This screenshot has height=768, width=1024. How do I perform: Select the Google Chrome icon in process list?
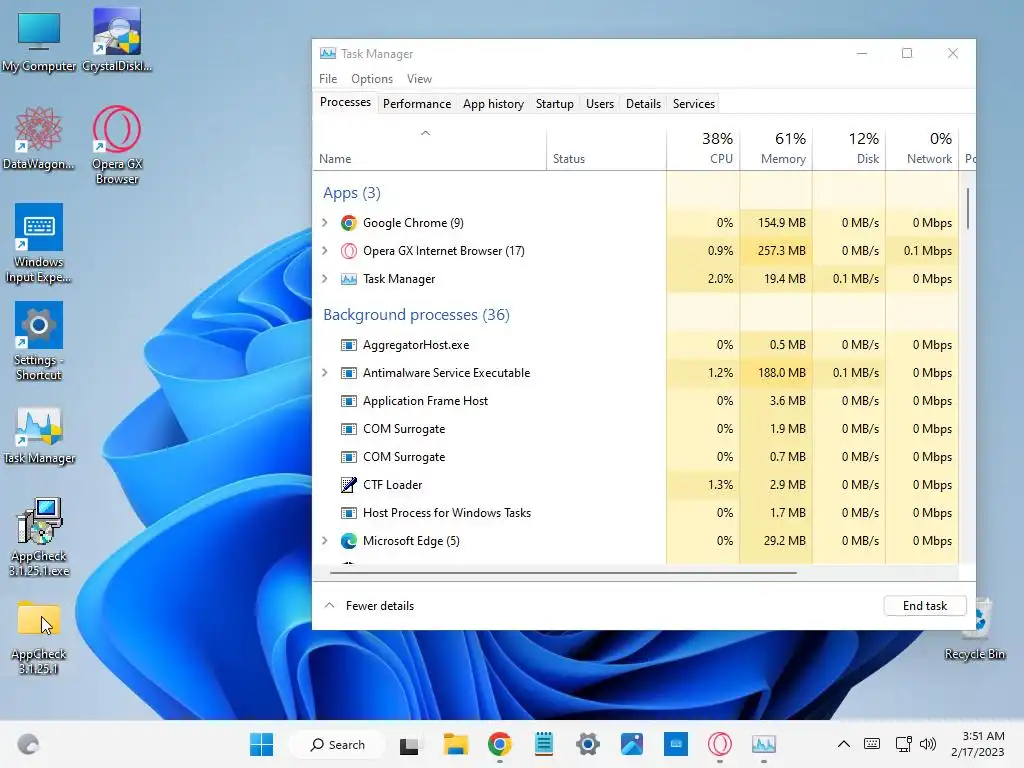coord(349,223)
